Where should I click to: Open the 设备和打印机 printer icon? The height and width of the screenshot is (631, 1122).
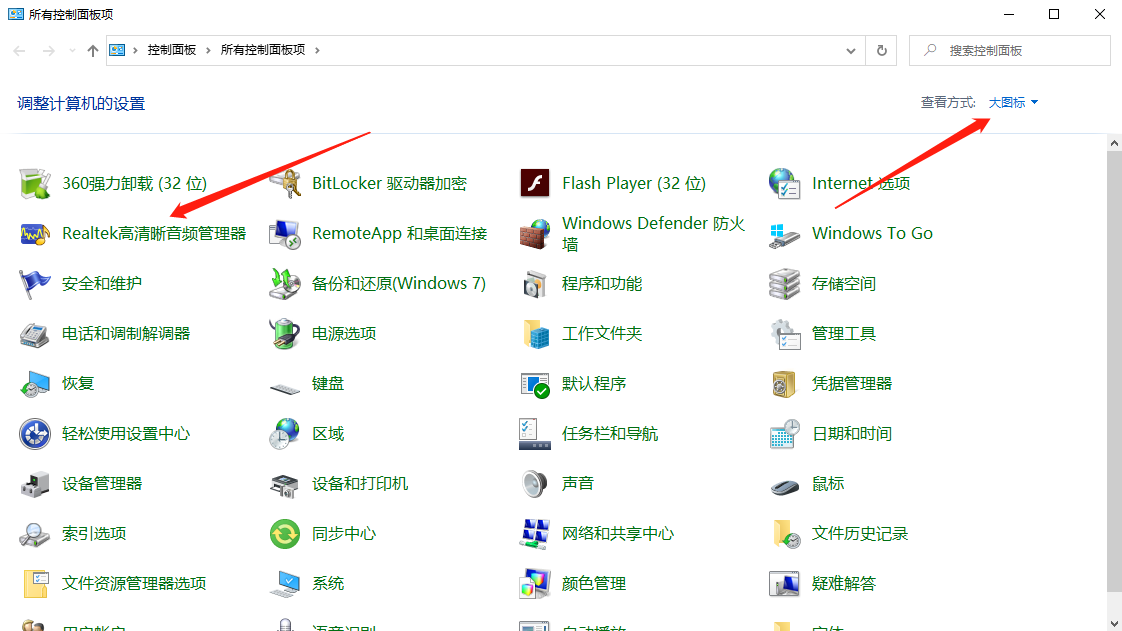coord(285,485)
